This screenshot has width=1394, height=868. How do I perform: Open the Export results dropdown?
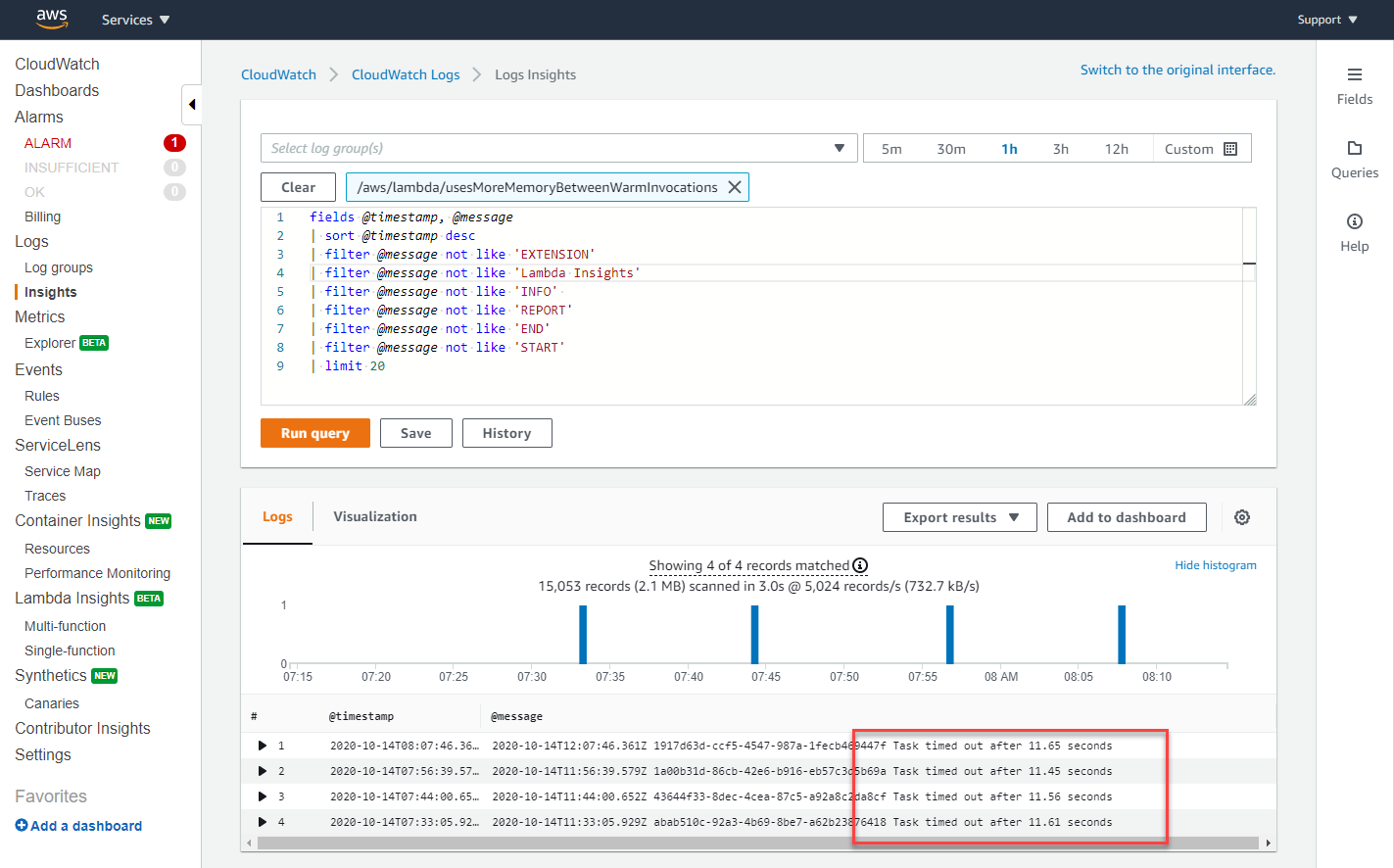959,517
